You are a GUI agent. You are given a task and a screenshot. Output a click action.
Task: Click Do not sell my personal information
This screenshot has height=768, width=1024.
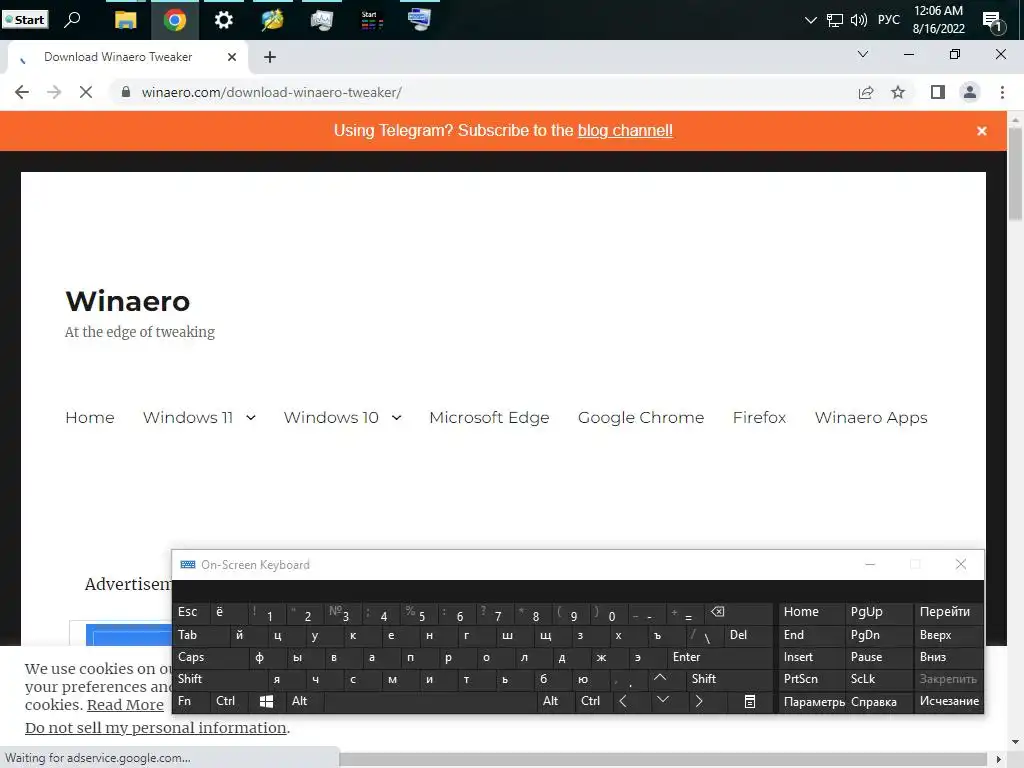point(155,728)
